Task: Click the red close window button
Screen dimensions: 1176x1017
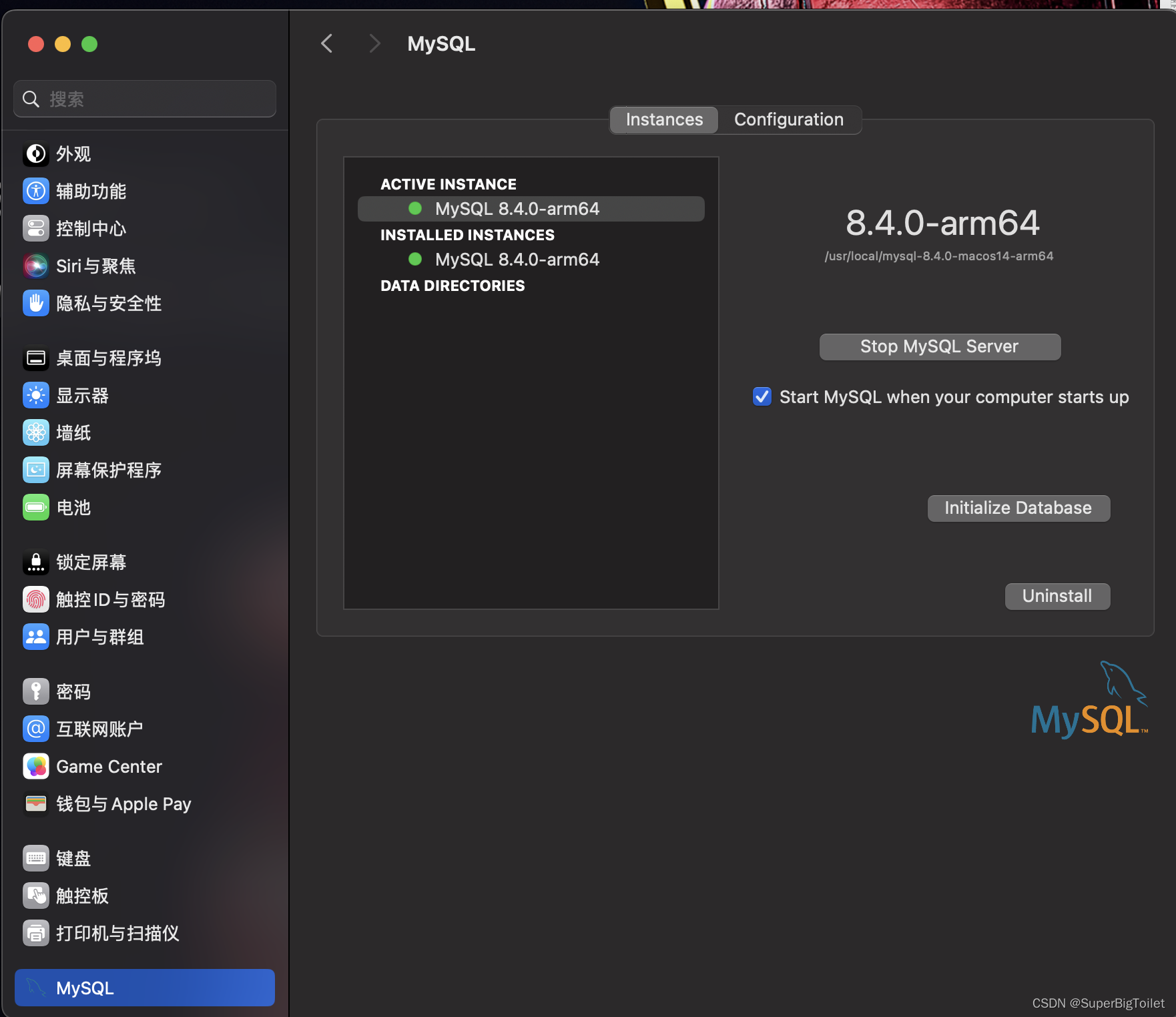Action: (36, 44)
